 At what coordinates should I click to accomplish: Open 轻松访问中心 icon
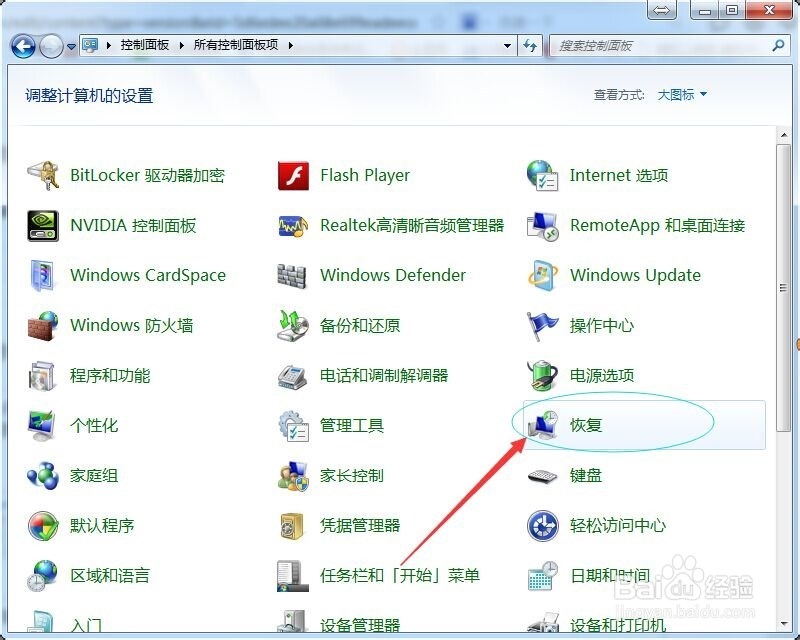(x=542, y=526)
